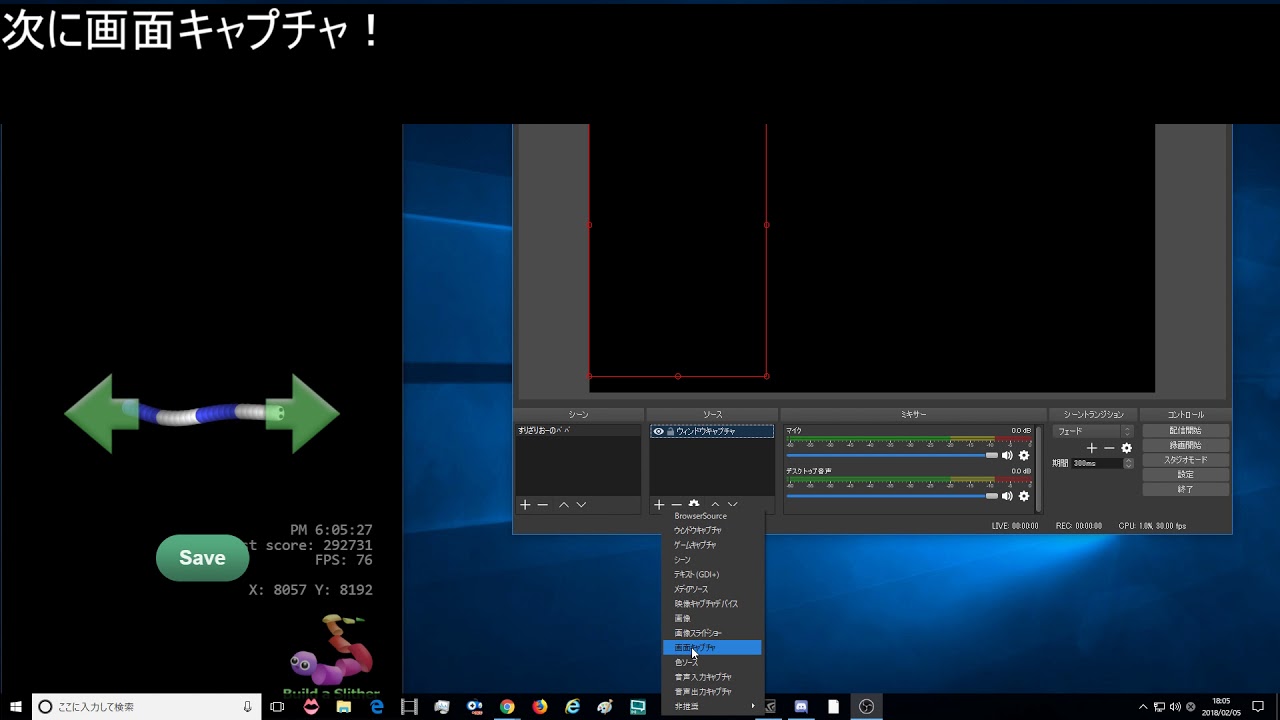This screenshot has width=1280, height=720.
Task: Click the Windows search box
Action: [147, 706]
